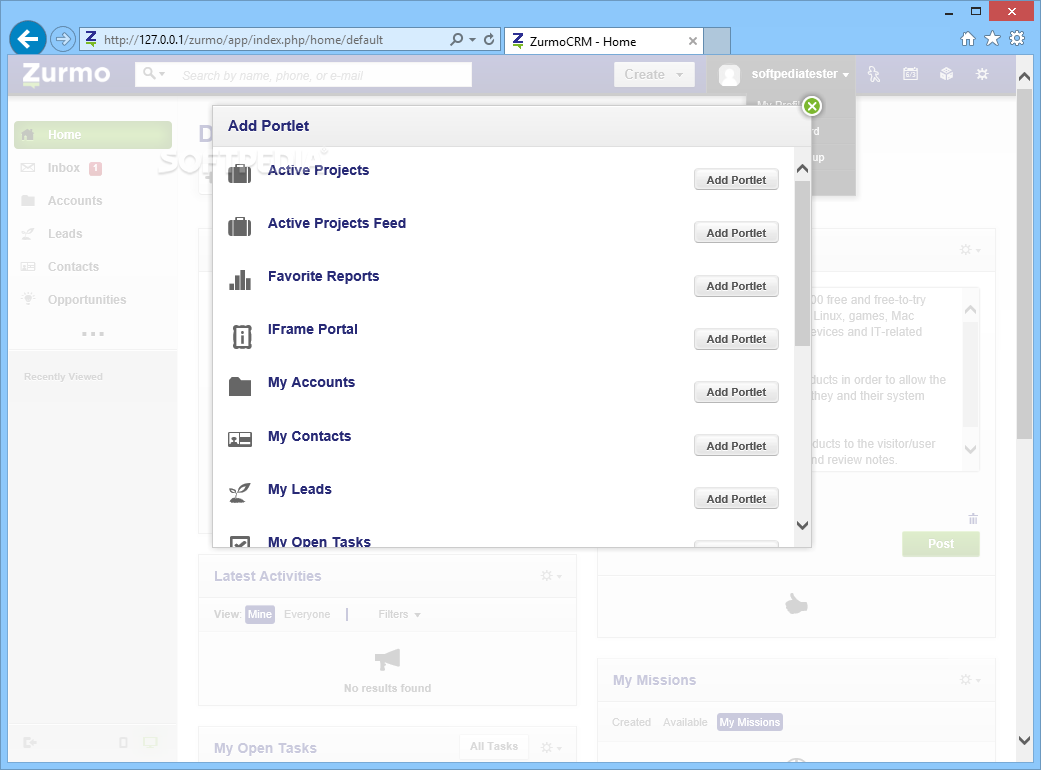The height and width of the screenshot is (770, 1041).
Task: Add the My Accounts portlet
Action: coord(736,392)
